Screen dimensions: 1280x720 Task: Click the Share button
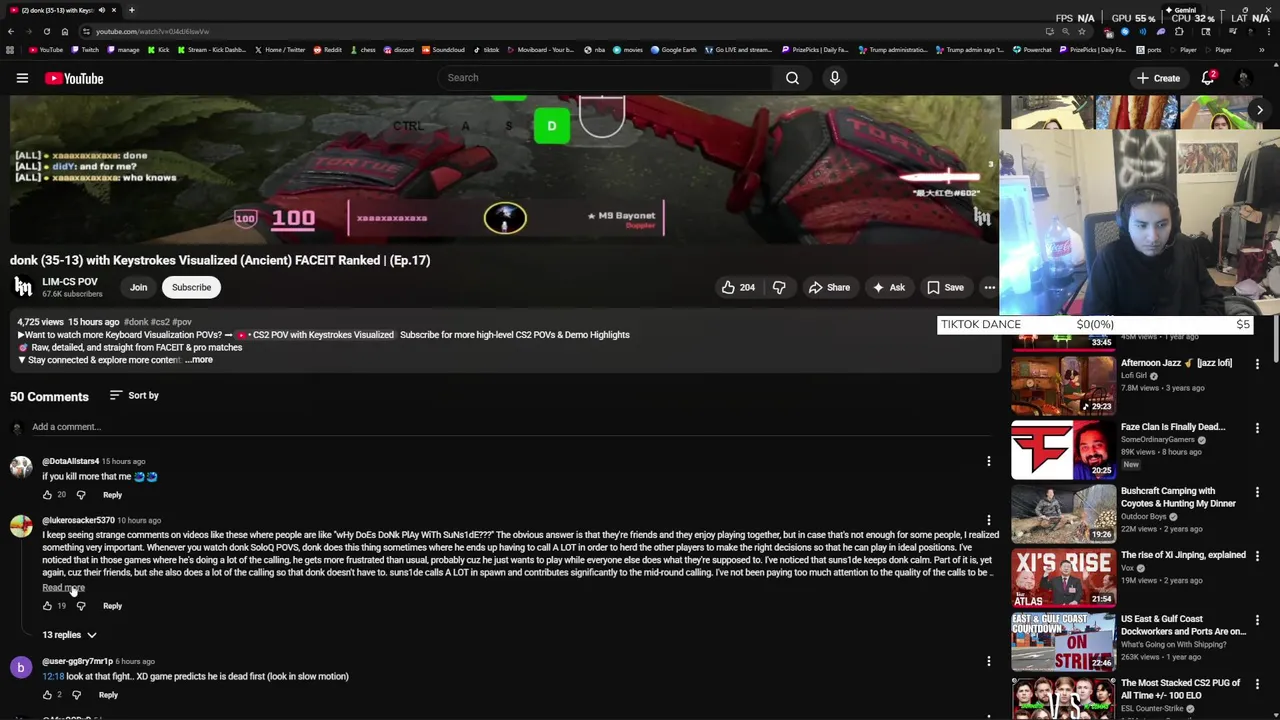click(x=829, y=288)
